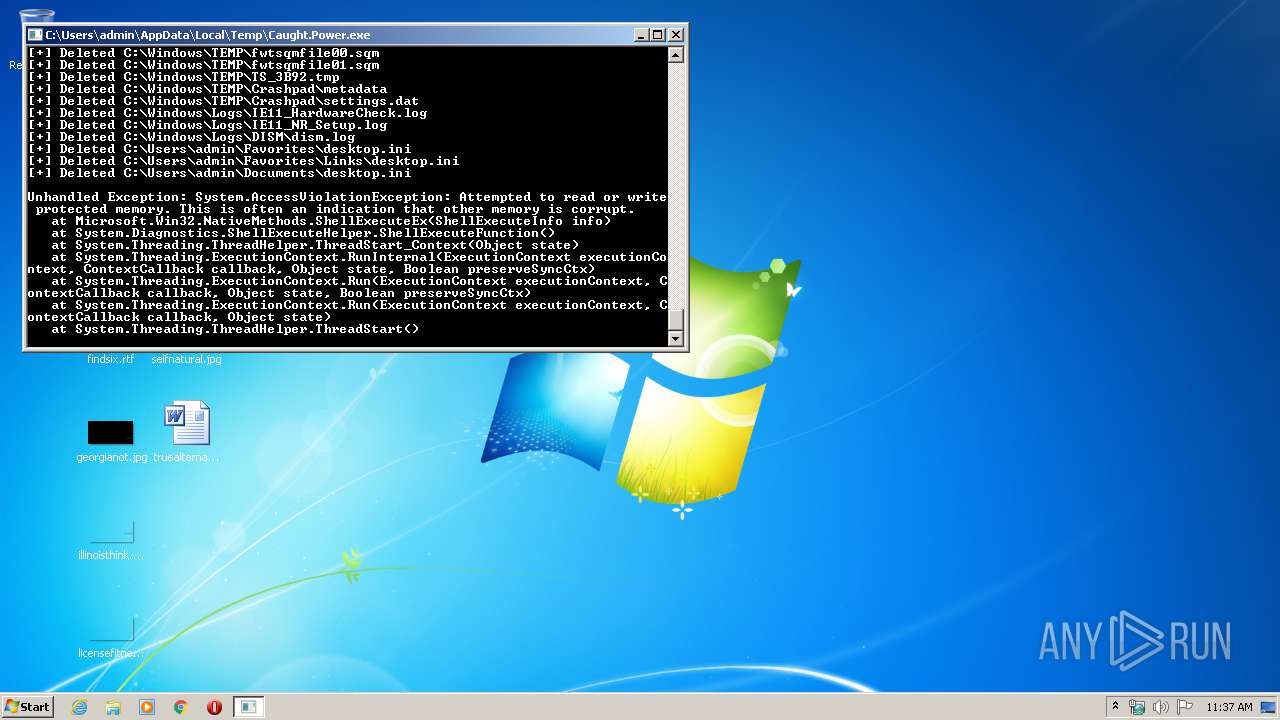
Task: Open Windows Media Player from the taskbar
Action: 147,707
